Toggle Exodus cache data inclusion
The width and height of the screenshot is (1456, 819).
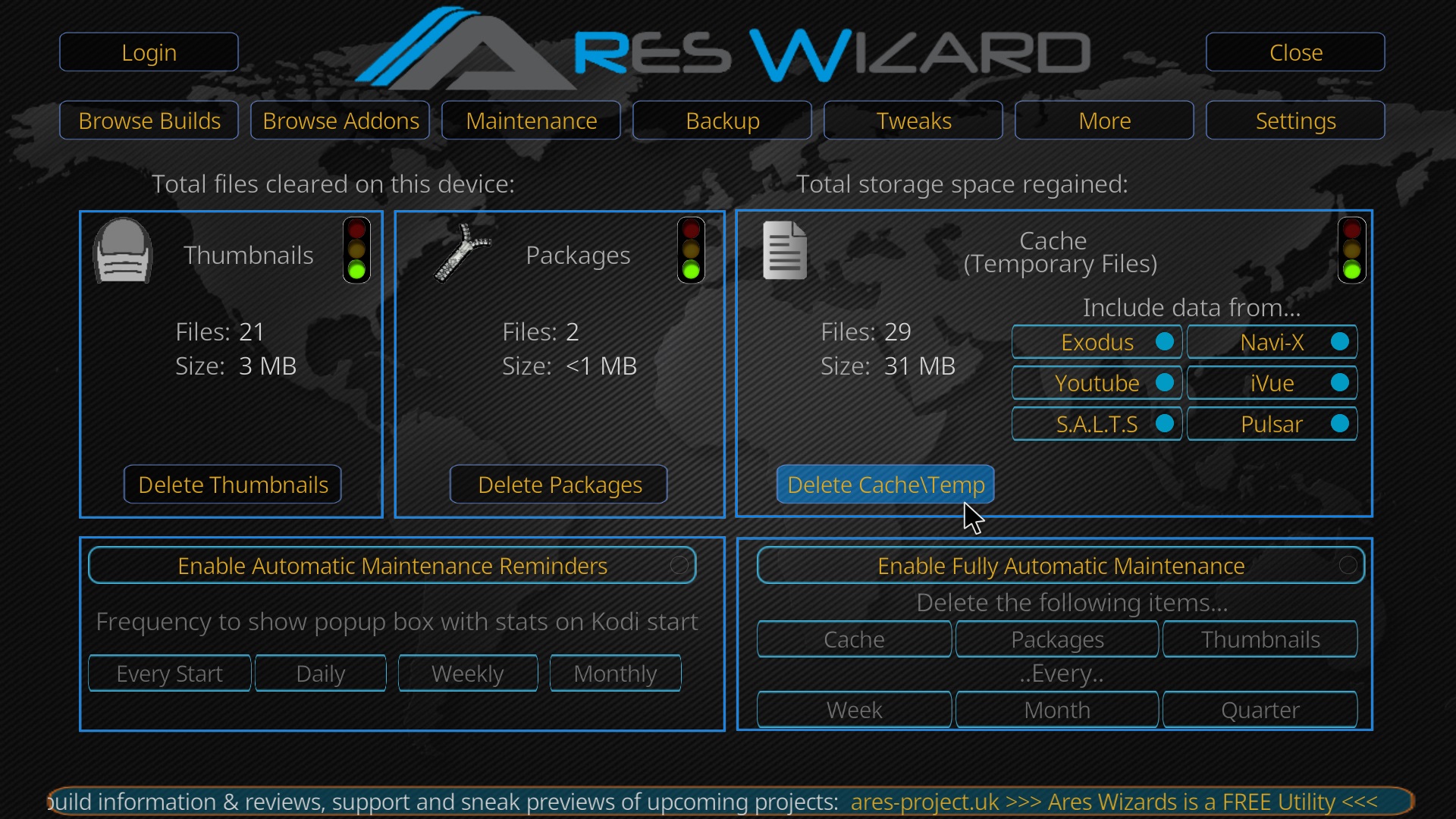pyautogui.click(x=1097, y=342)
